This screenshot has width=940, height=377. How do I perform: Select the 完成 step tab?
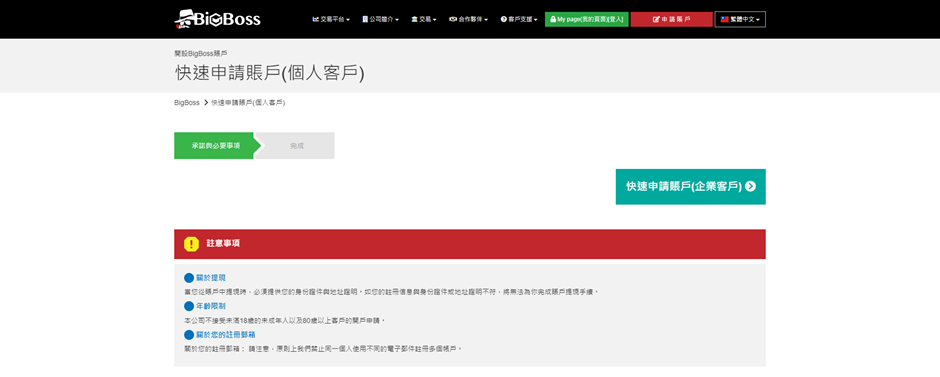pos(297,146)
